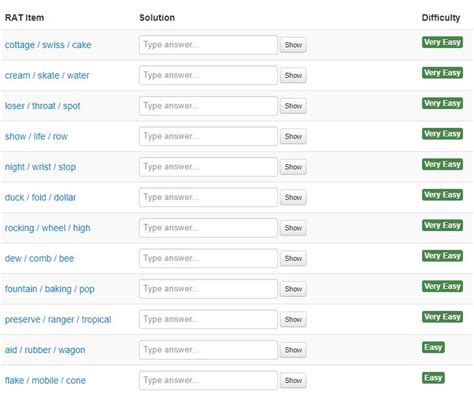Focus answer field for show / life / row
The width and height of the screenshot is (474, 394).
point(208,136)
